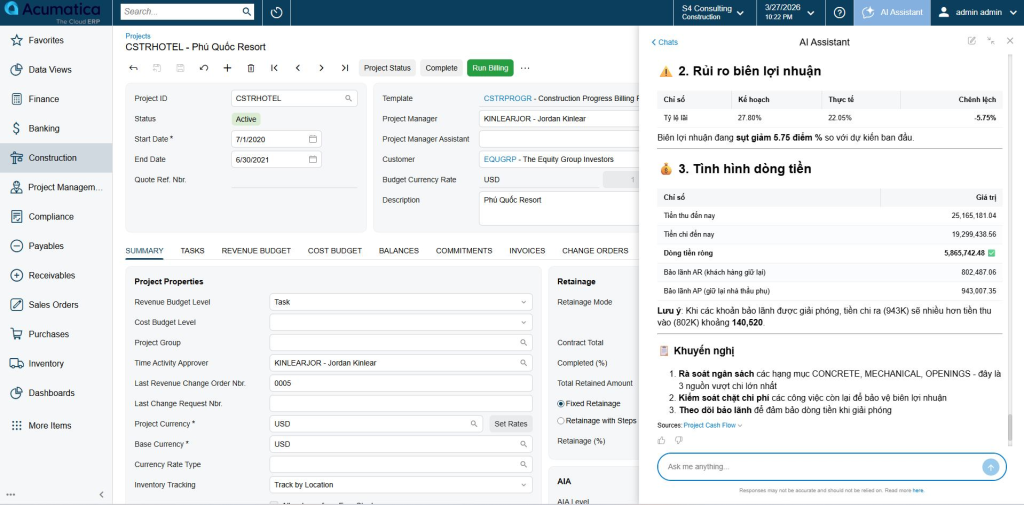Open the Purchases workspace
This screenshot has width=1024, height=505.
(56, 334)
